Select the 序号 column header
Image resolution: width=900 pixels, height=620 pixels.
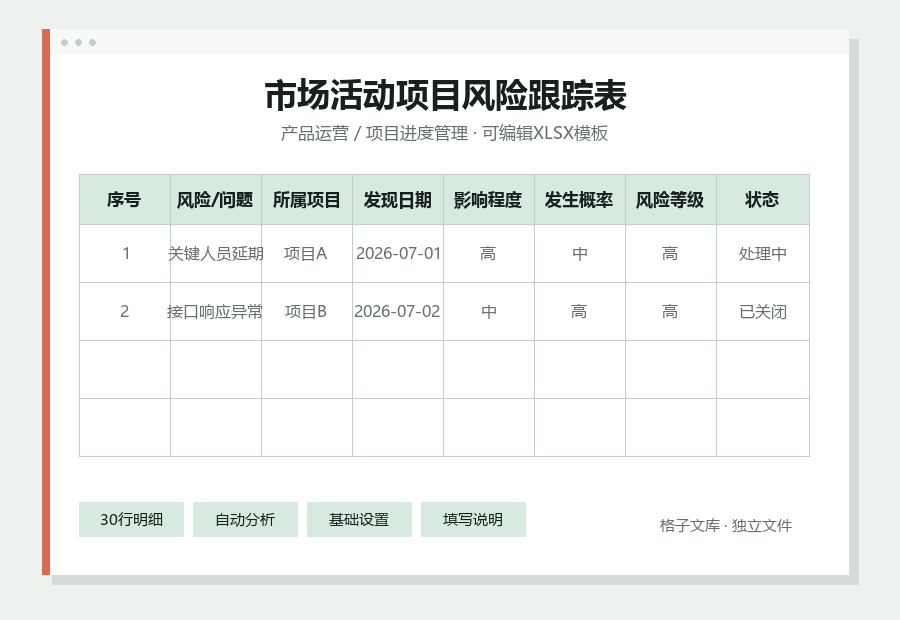(x=125, y=200)
